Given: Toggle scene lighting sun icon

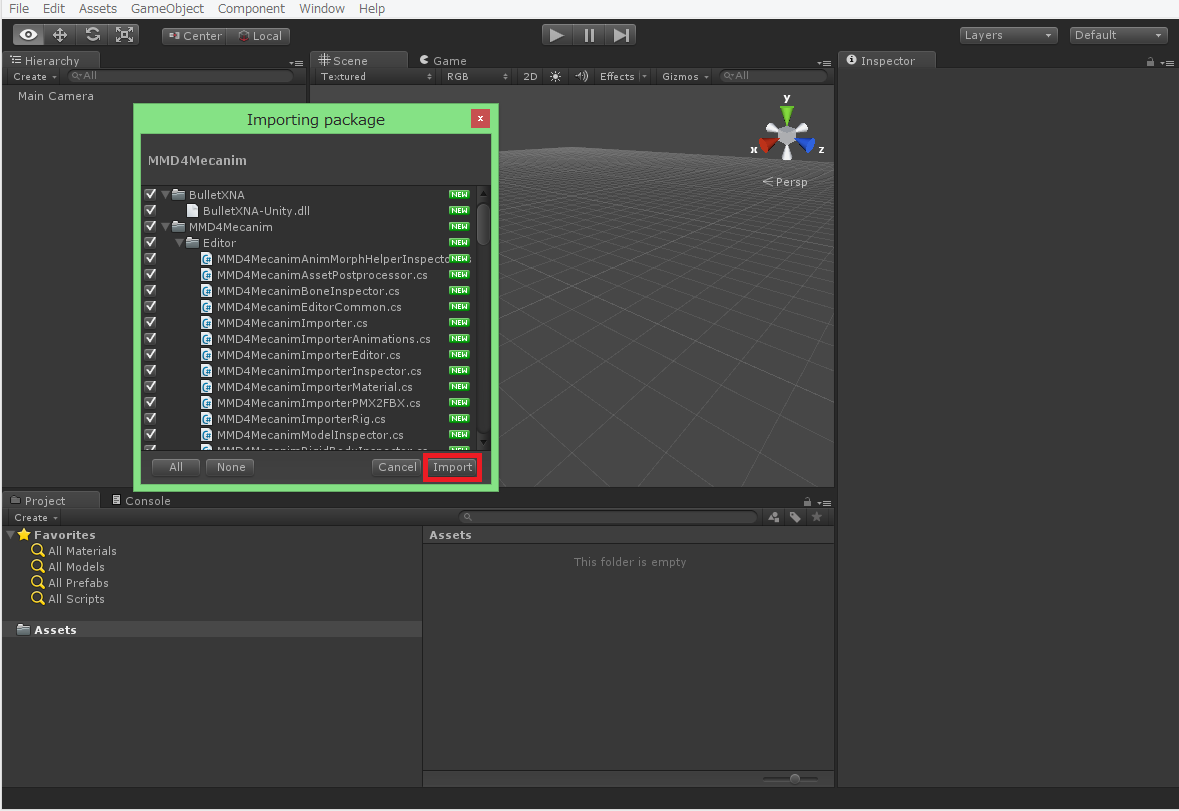Looking at the screenshot, I should tap(556, 77).
